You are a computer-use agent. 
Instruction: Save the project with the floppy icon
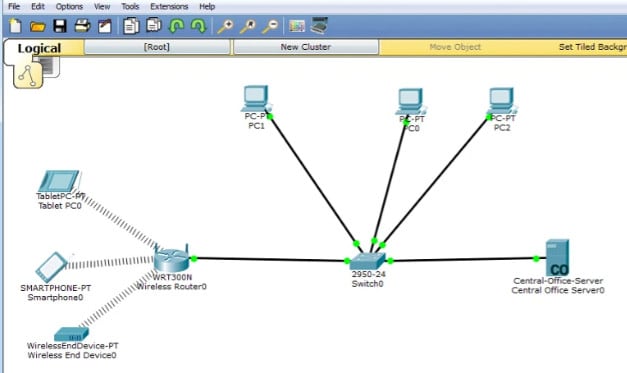[x=60, y=26]
